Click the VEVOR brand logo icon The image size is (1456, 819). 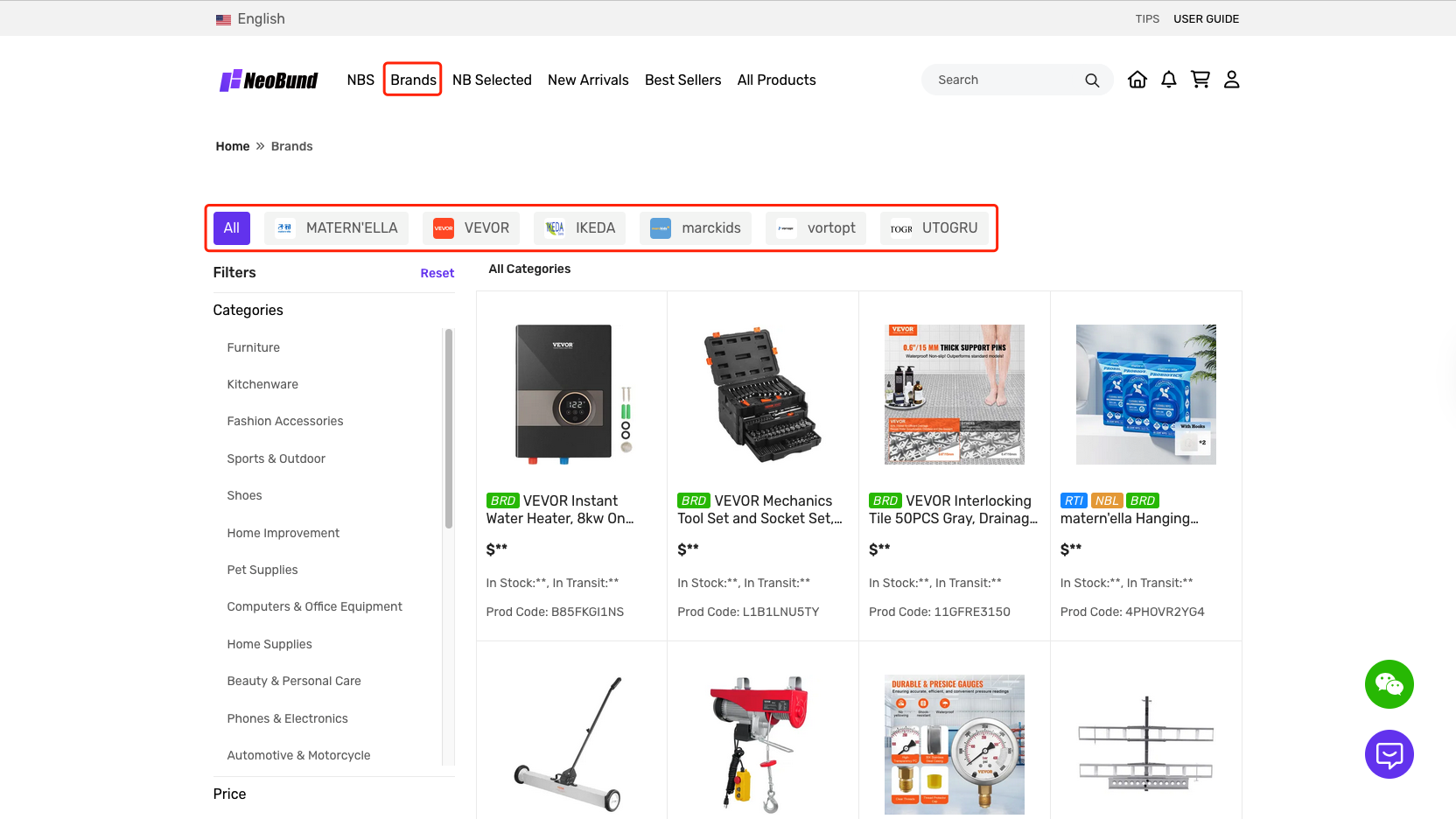444,228
